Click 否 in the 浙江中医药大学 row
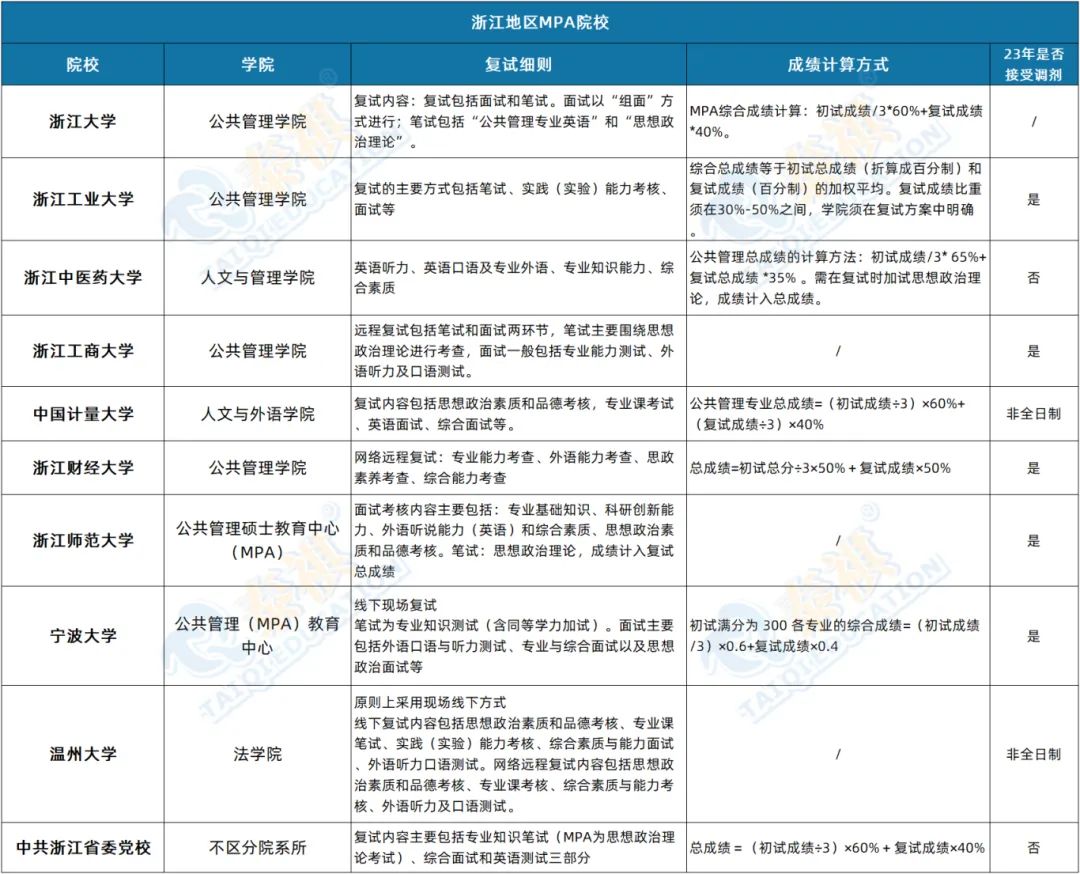 (x=1034, y=278)
